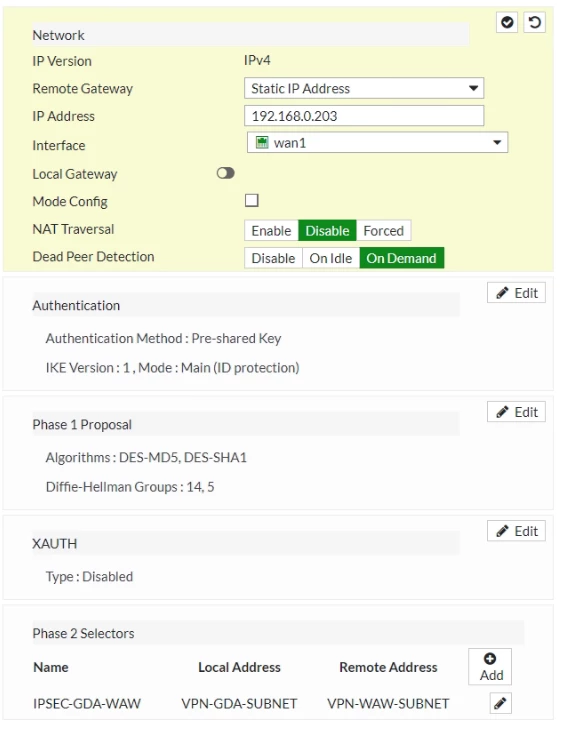Click the IP Address input field
Screen dimensions: 563x730
[x=364, y=115]
